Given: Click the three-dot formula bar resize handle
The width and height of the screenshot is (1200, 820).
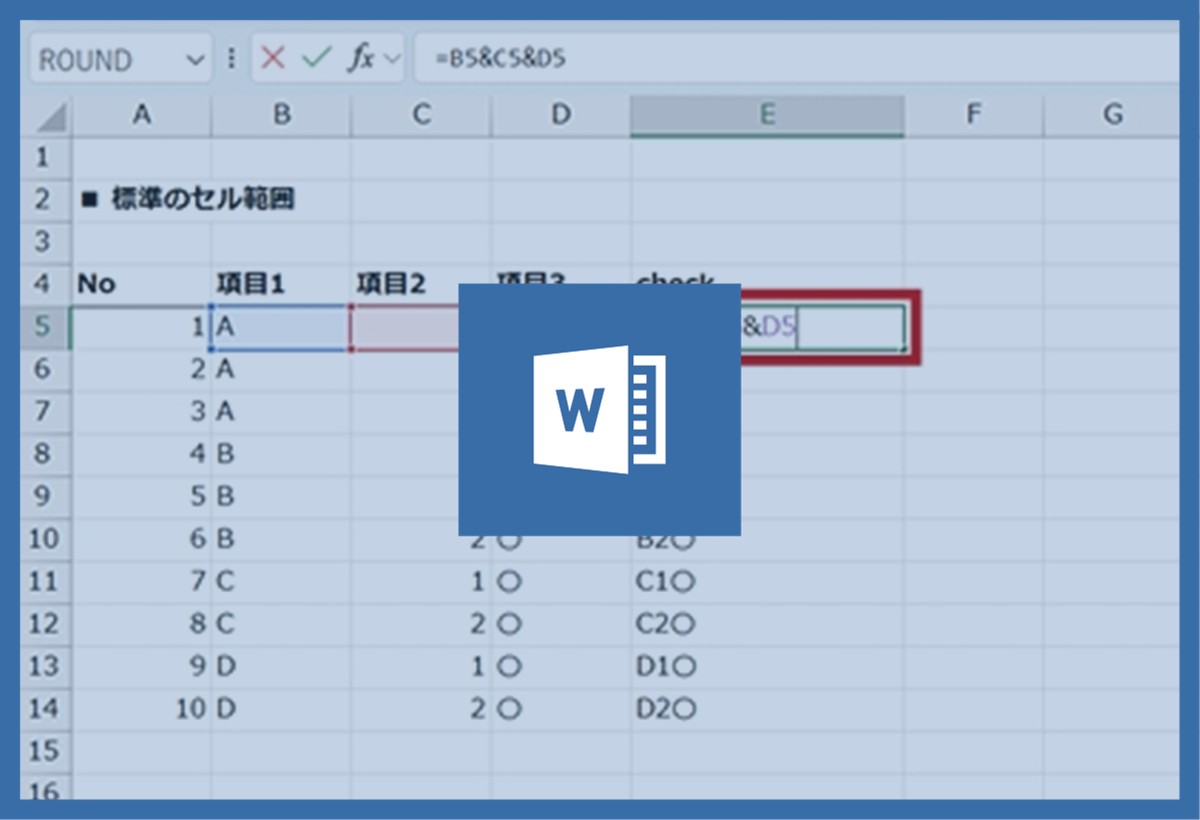Looking at the screenshot, I should (232, 59).
